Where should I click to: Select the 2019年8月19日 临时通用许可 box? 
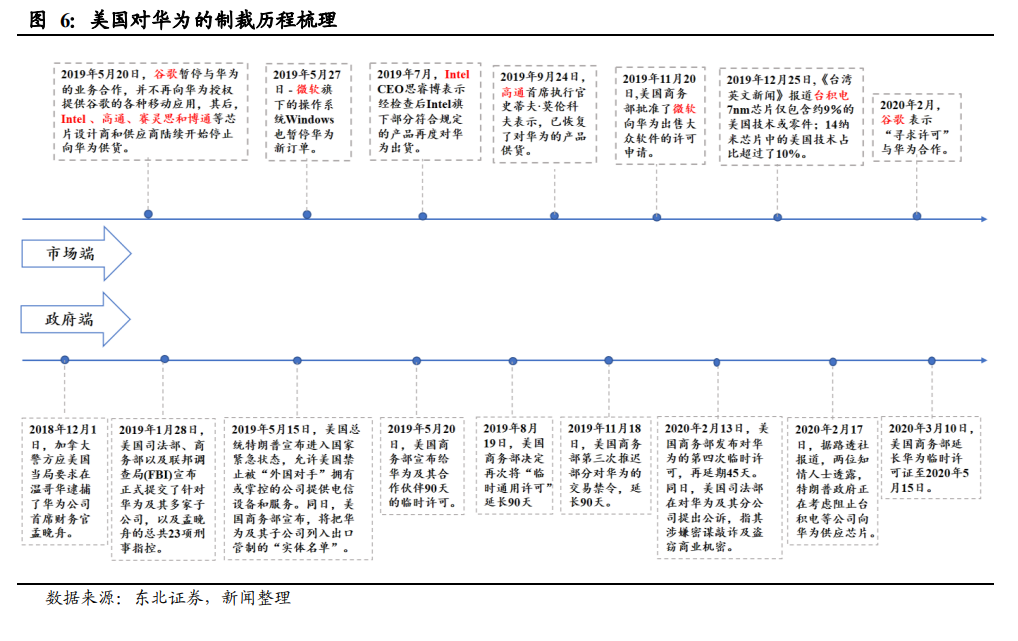click(x=514, y=466)
